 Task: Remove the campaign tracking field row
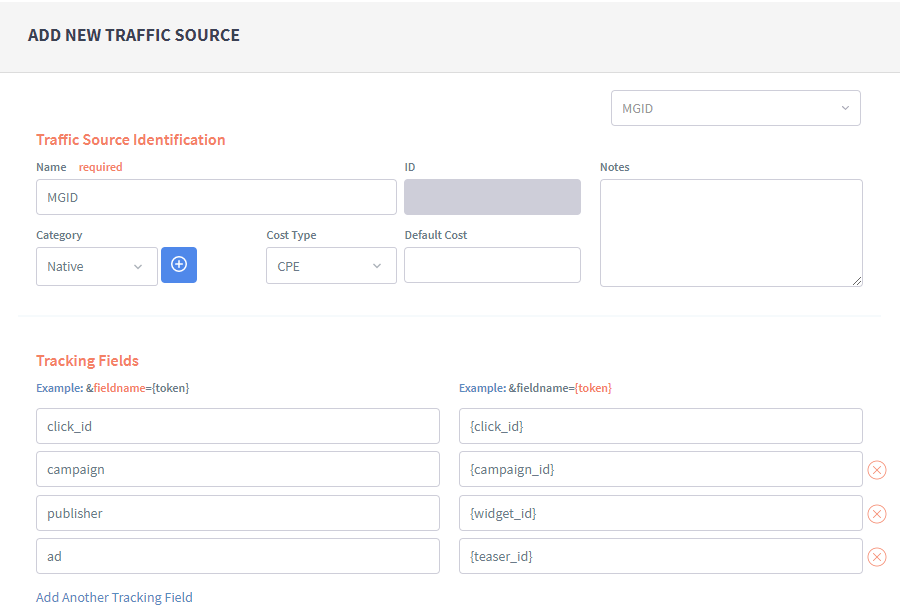click(877, 470)
